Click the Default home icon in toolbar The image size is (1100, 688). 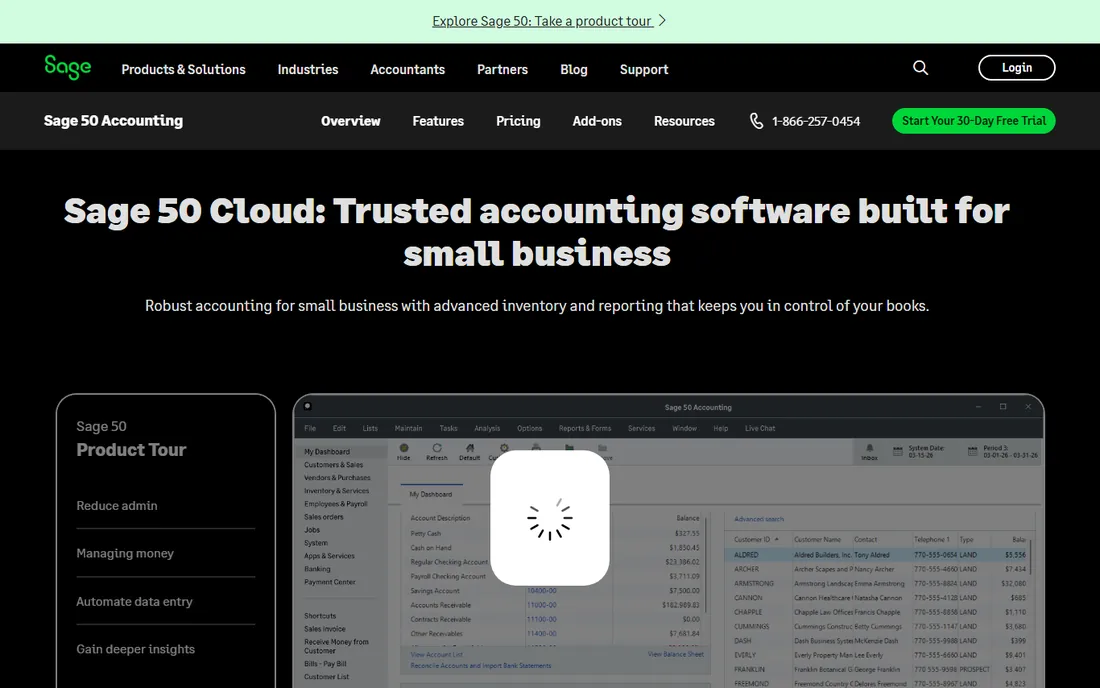[469, 448]
